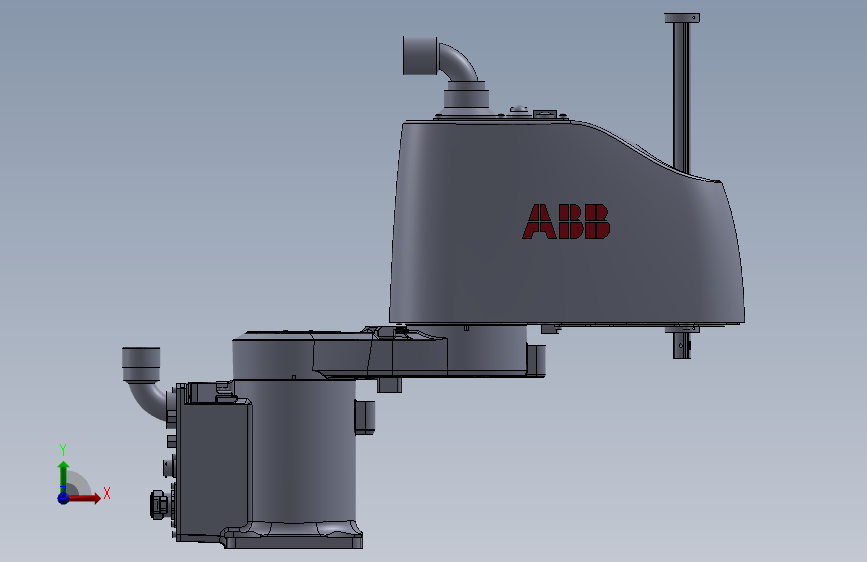867x562 pixels.
Task: Click the green Y axis of the orientation triad
Action: coord(64,476)
